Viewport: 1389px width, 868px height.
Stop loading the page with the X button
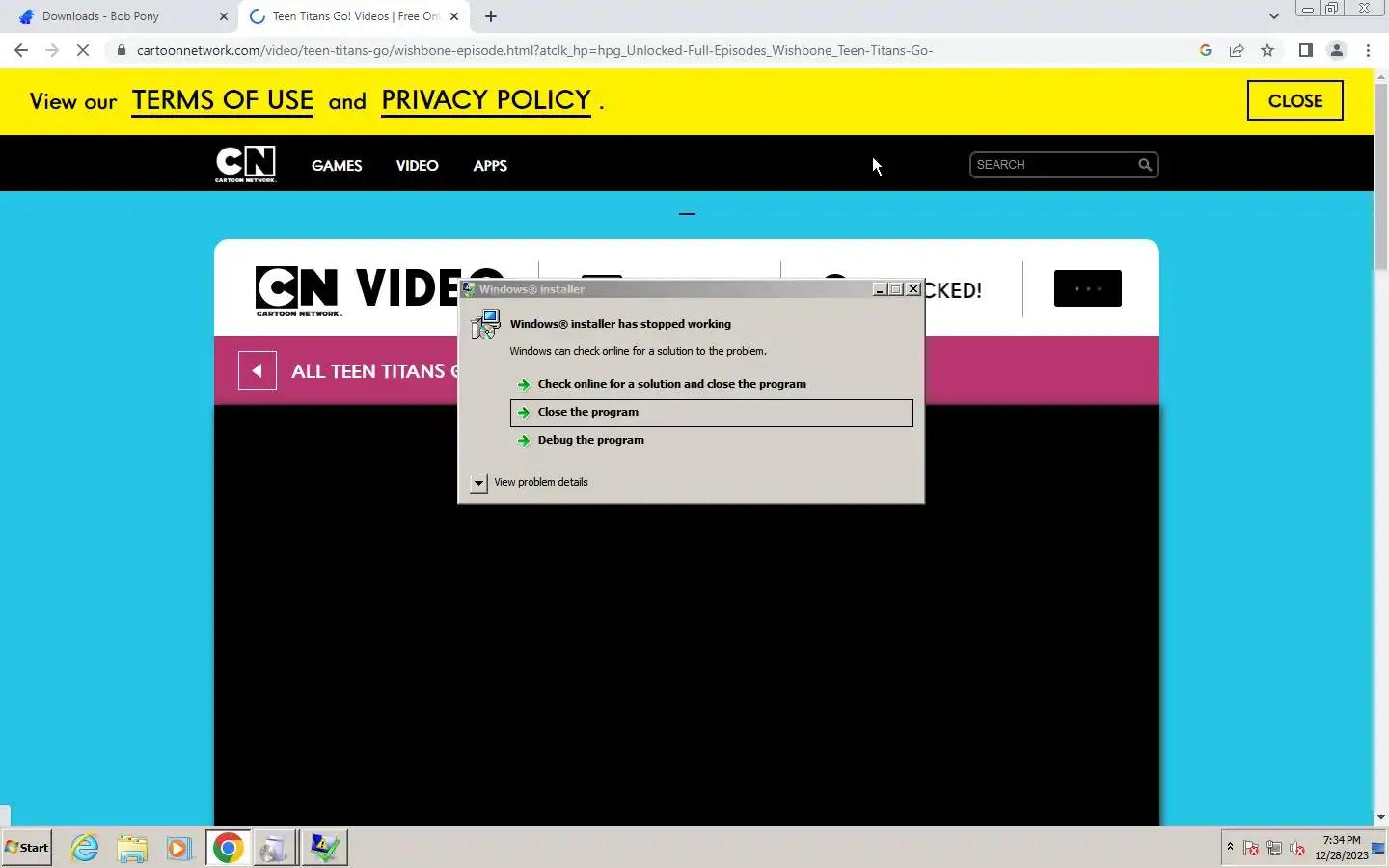coord(83,50)
